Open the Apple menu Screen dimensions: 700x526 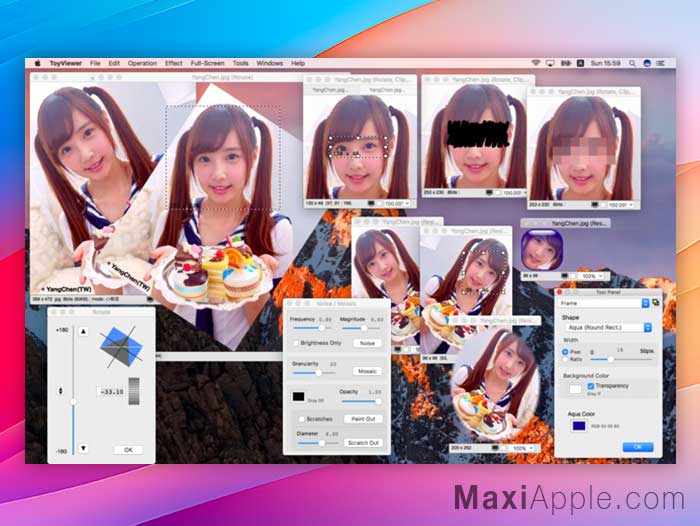tap(38, 63)
